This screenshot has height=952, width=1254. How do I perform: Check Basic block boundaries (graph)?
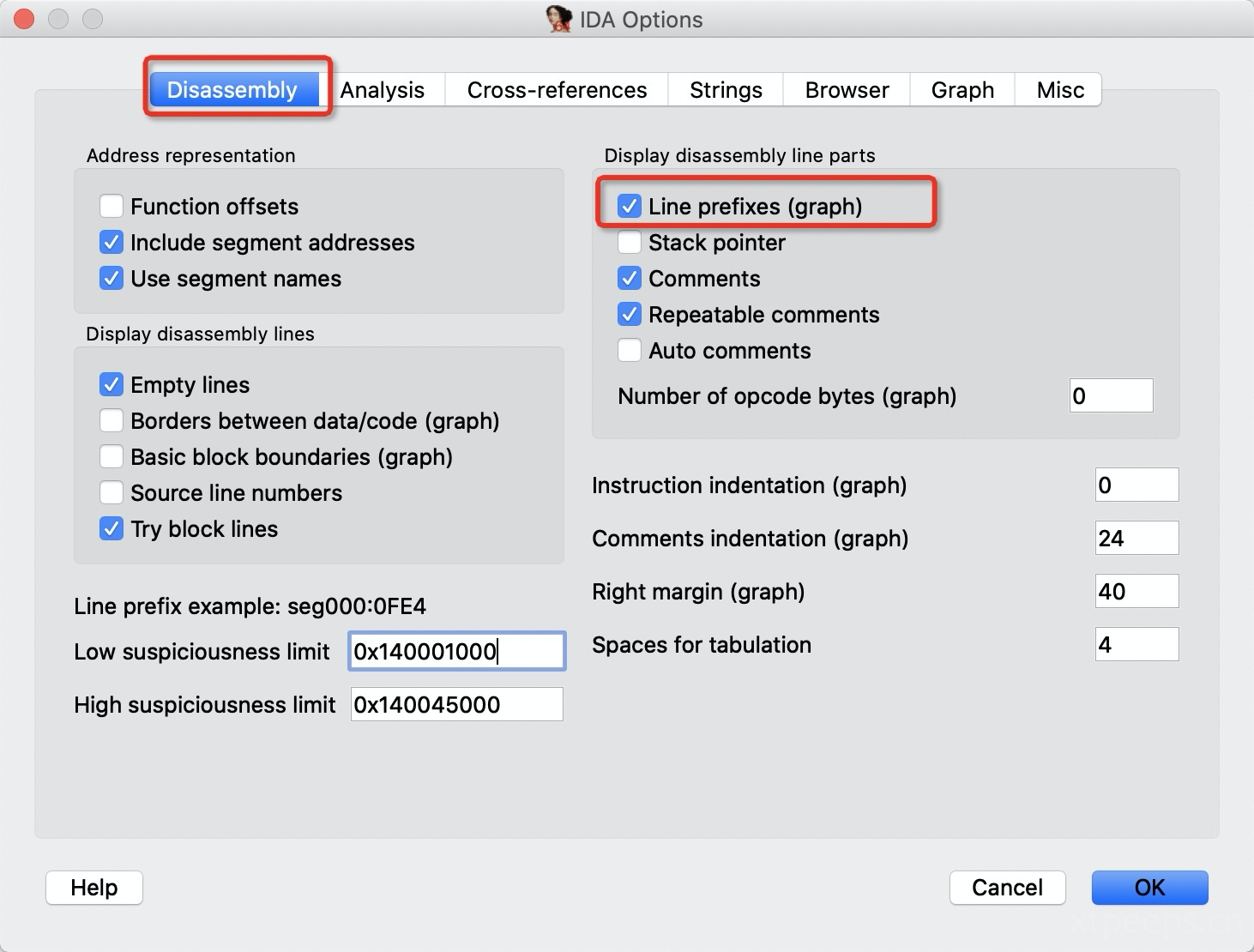click(112, 457)
